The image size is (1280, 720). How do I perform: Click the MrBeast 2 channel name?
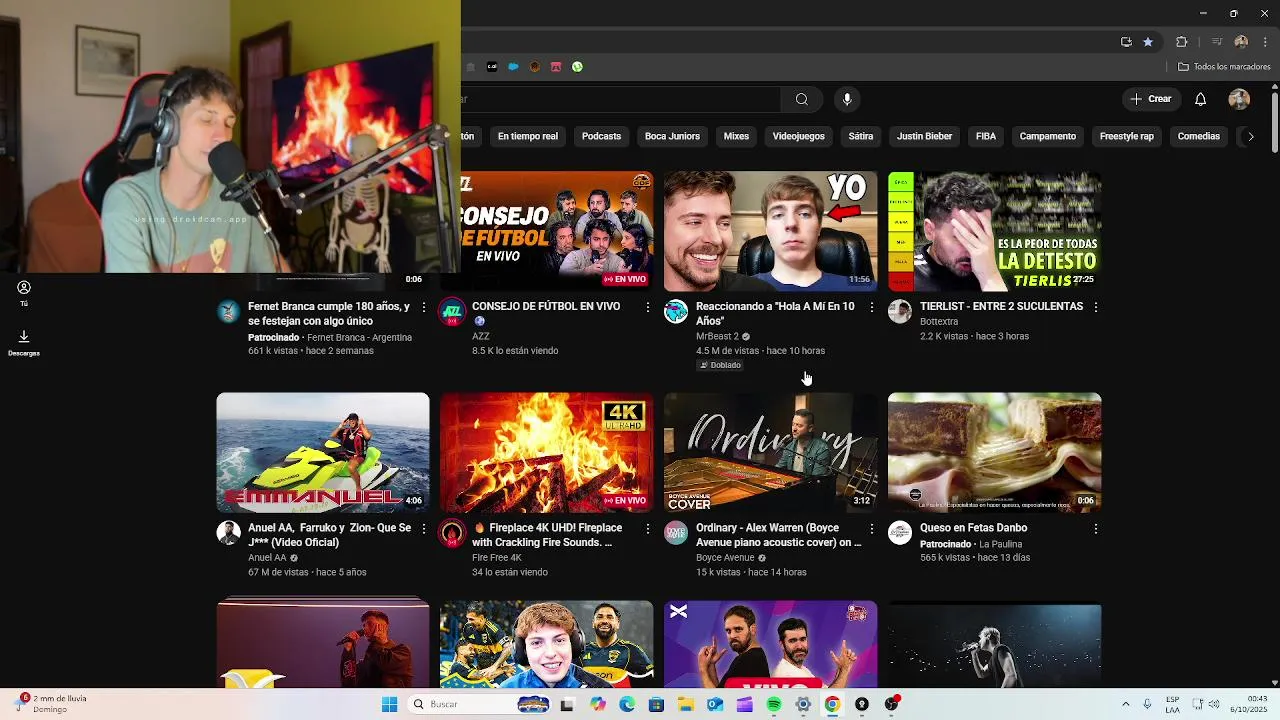pos(717,337)
